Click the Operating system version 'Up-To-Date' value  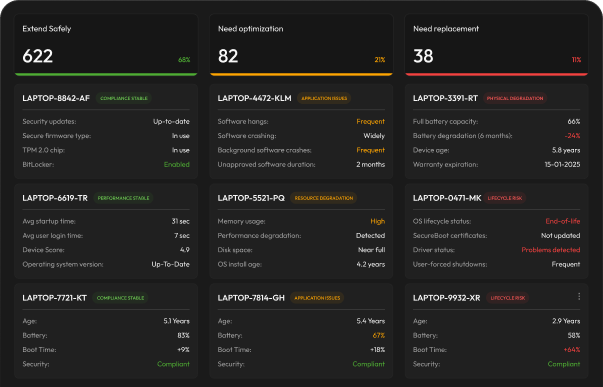[x=170, y=265]
